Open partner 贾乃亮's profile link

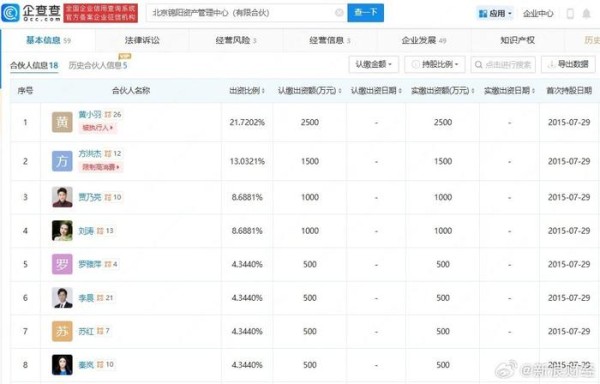pyautogui.click(x=90, y=197)
